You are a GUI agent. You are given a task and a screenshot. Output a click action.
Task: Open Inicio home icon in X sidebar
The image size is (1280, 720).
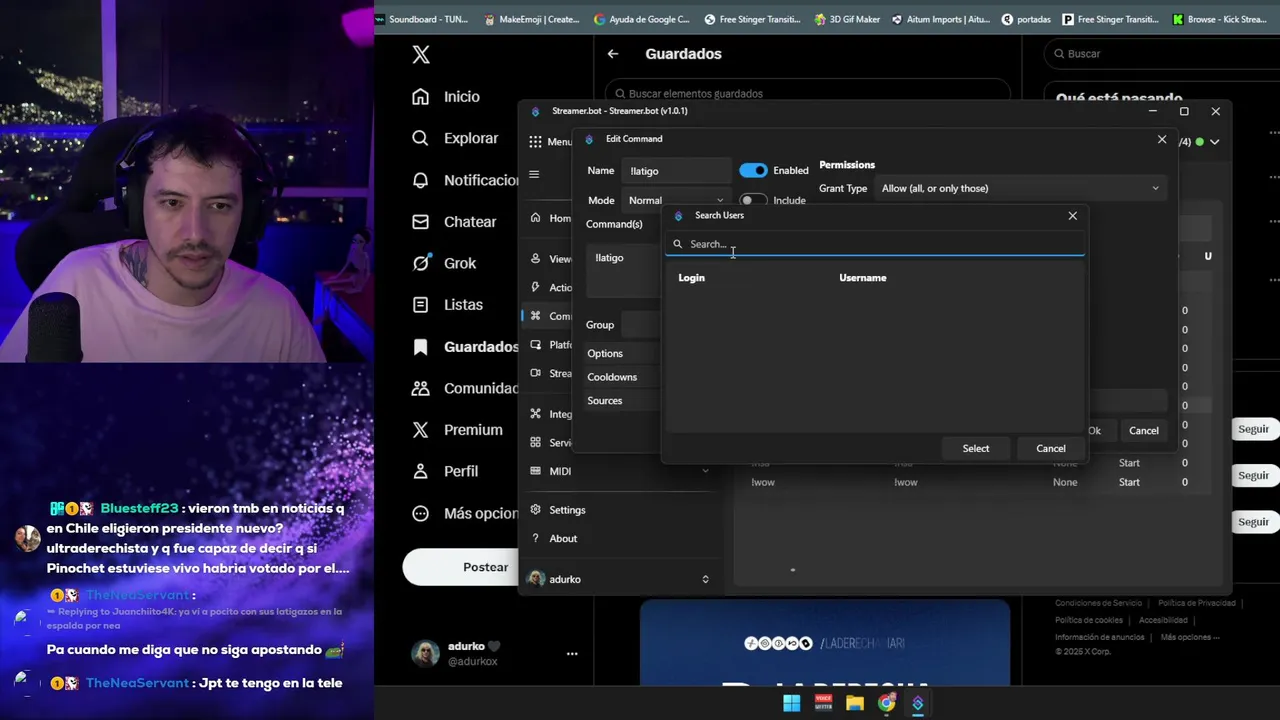click(x=421, y=96)
